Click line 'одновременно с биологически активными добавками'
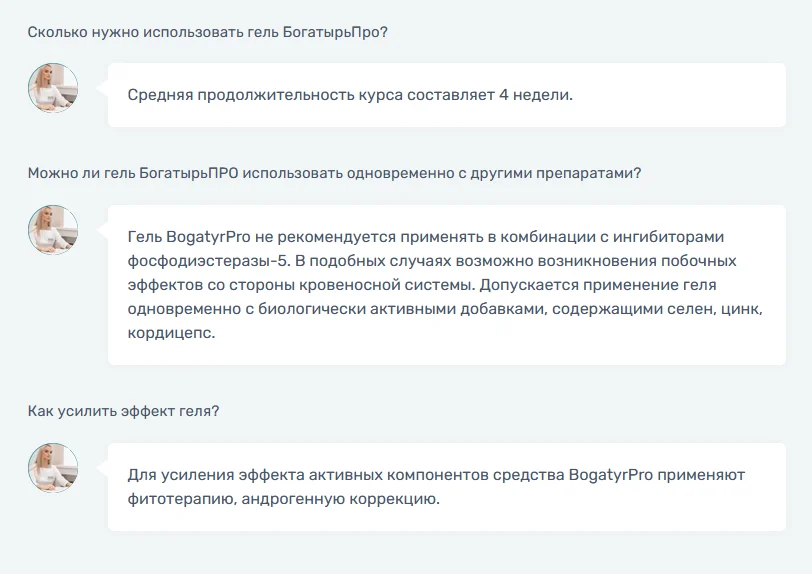 (x=445, y=309)
